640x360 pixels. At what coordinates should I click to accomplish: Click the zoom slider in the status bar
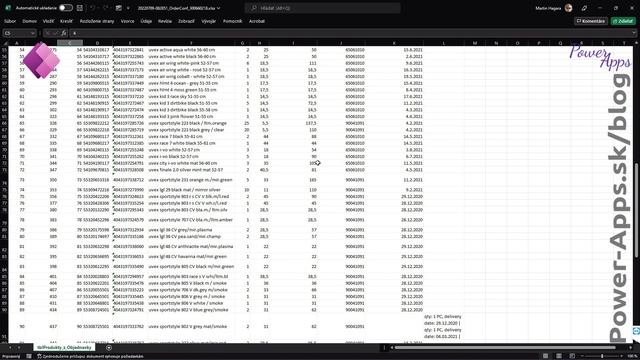point(602,356)
